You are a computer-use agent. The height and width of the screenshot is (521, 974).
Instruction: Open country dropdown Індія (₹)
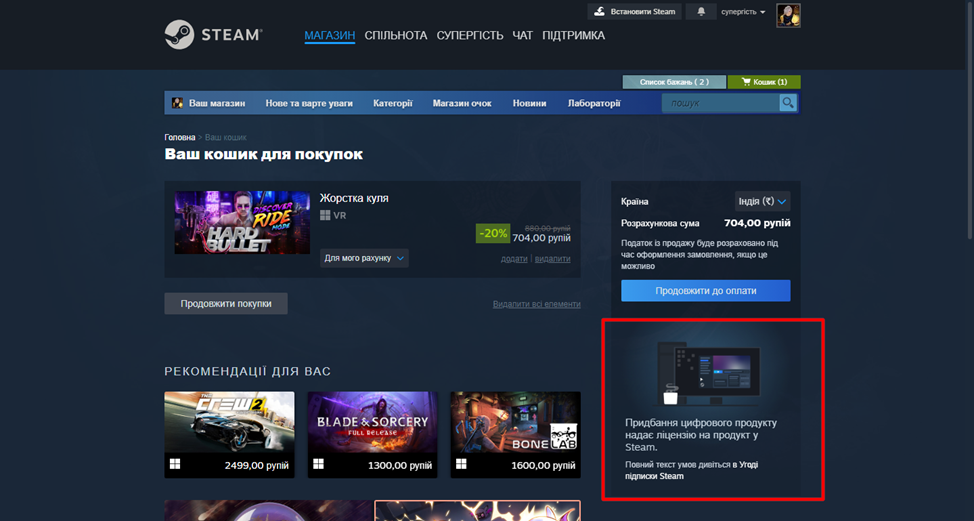click(762, 201)
